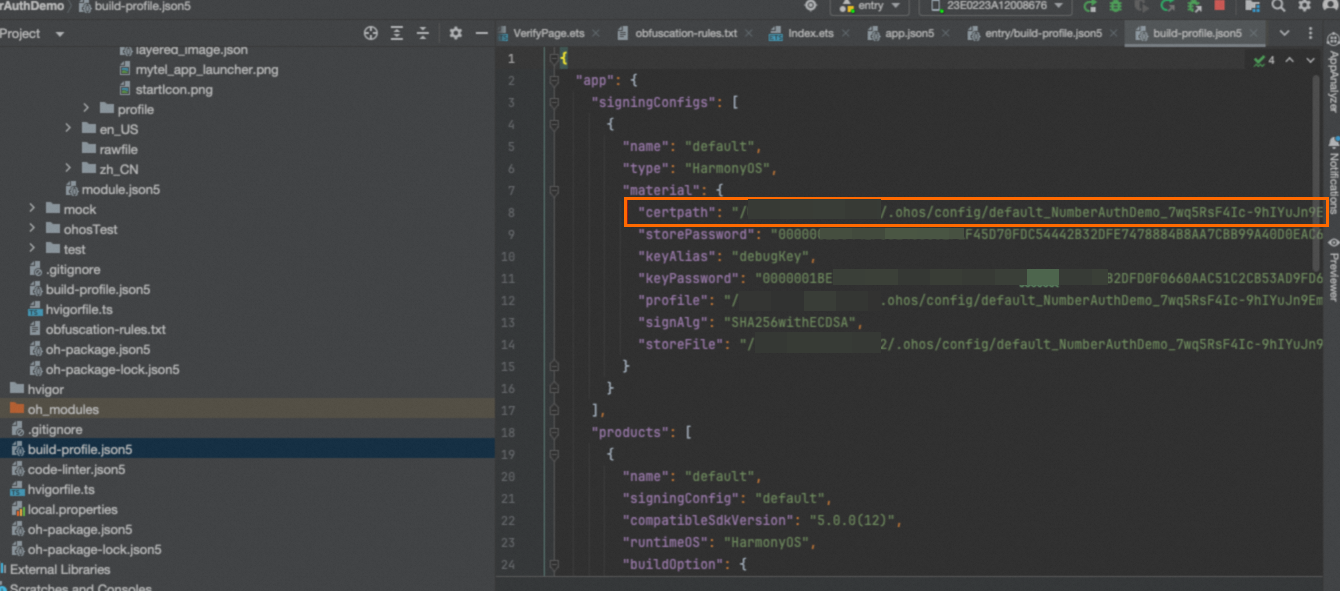This screenshot has width=1340, height=591.
Task: Open Project panel options gear
Action: click(x=455, y=33)
